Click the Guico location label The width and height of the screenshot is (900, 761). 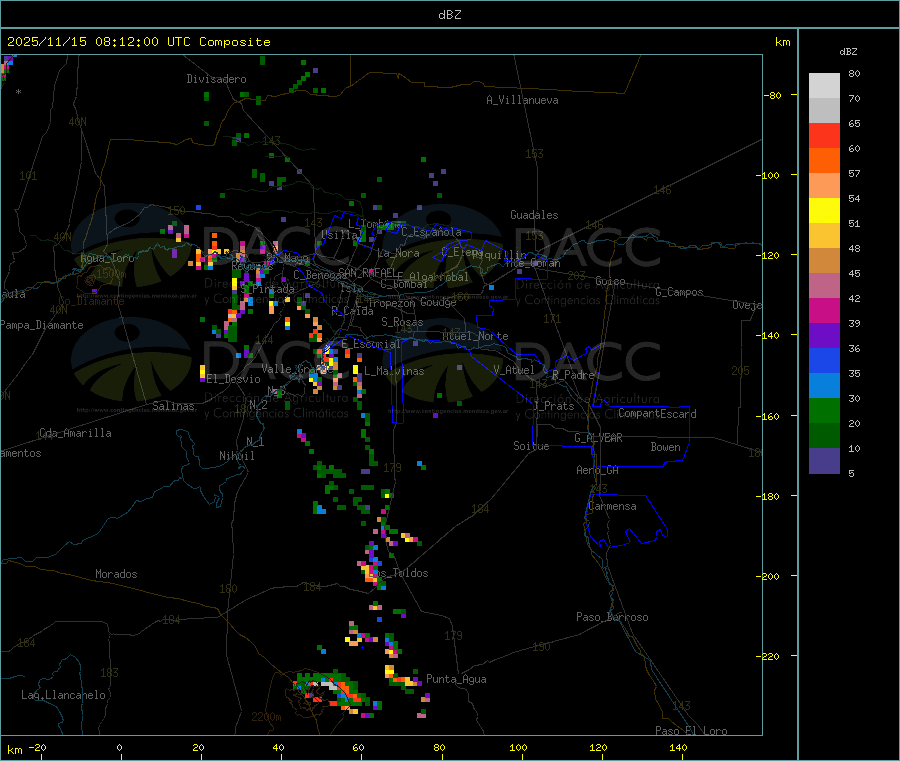point(610,281)
